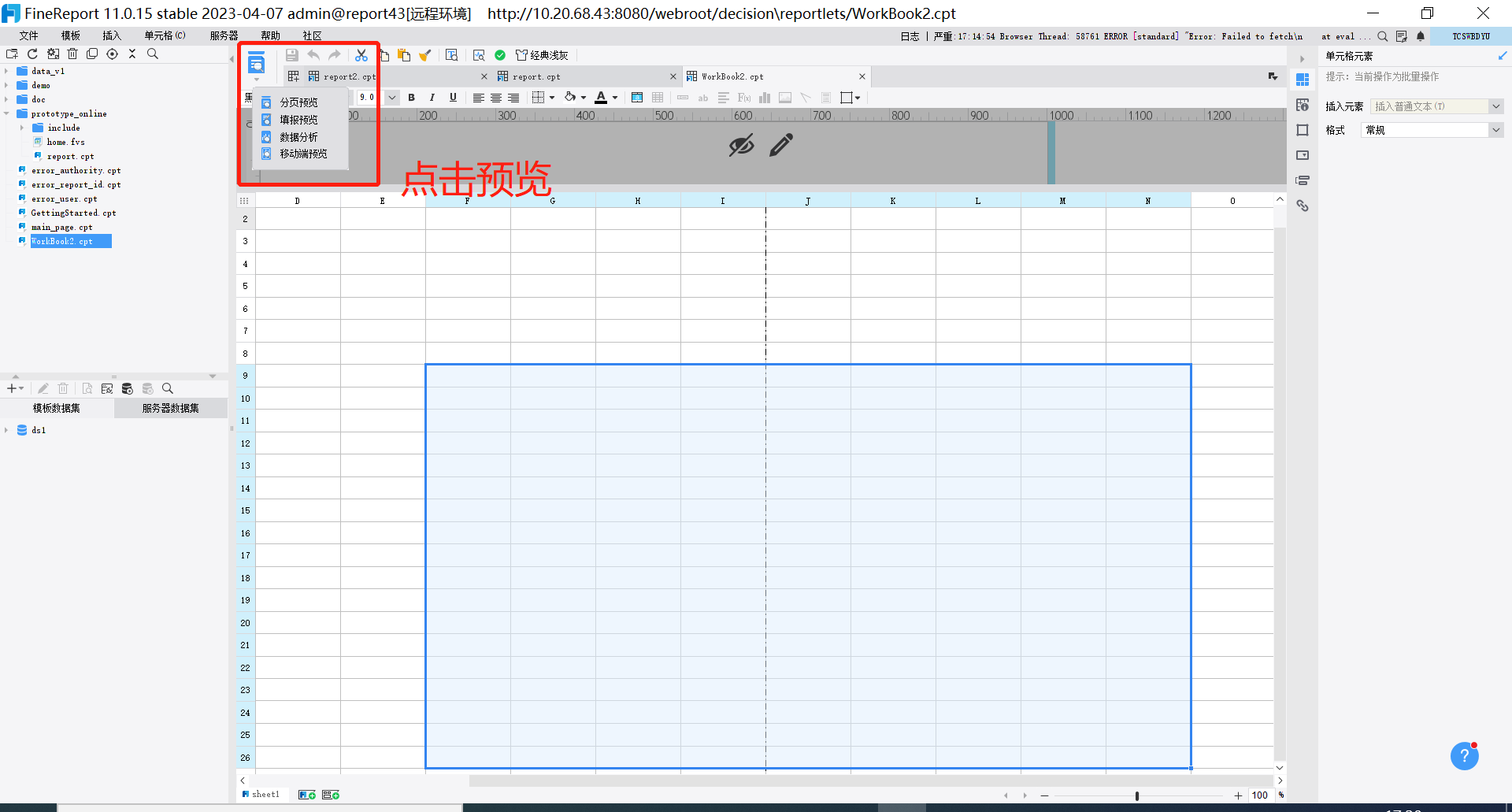Expand the include subfolder
This screenshot has height=812, width=1512.
pyautogui.click(x=21, y=128)
